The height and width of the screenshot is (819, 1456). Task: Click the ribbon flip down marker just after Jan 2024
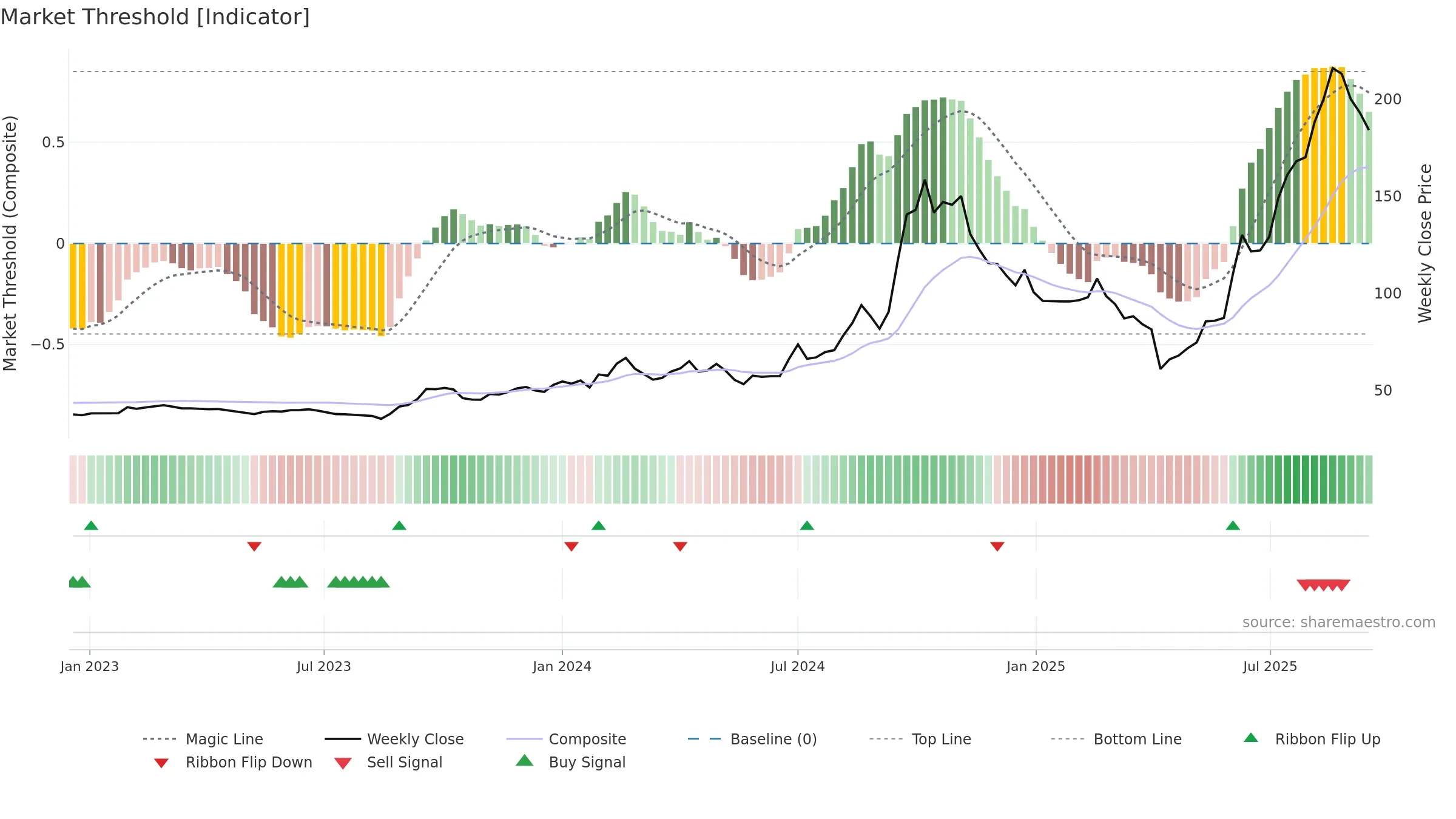571,547
